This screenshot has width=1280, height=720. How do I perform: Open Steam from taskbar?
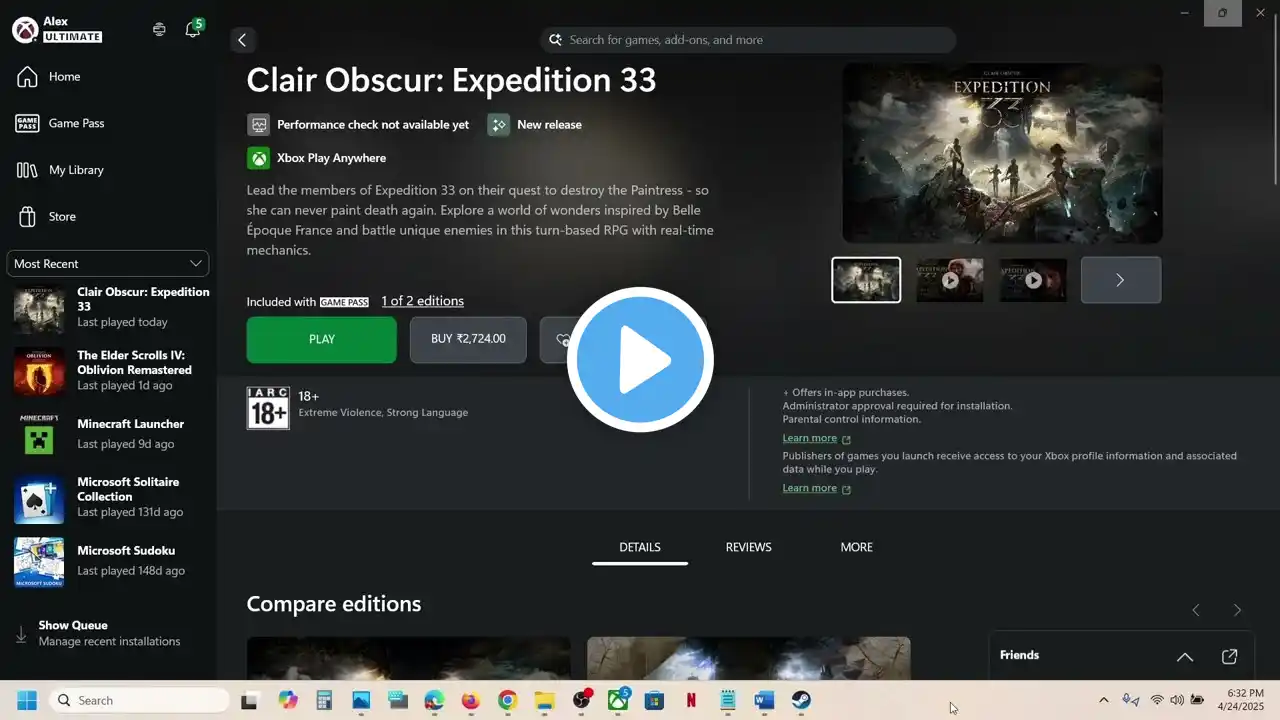pos(801,701)
